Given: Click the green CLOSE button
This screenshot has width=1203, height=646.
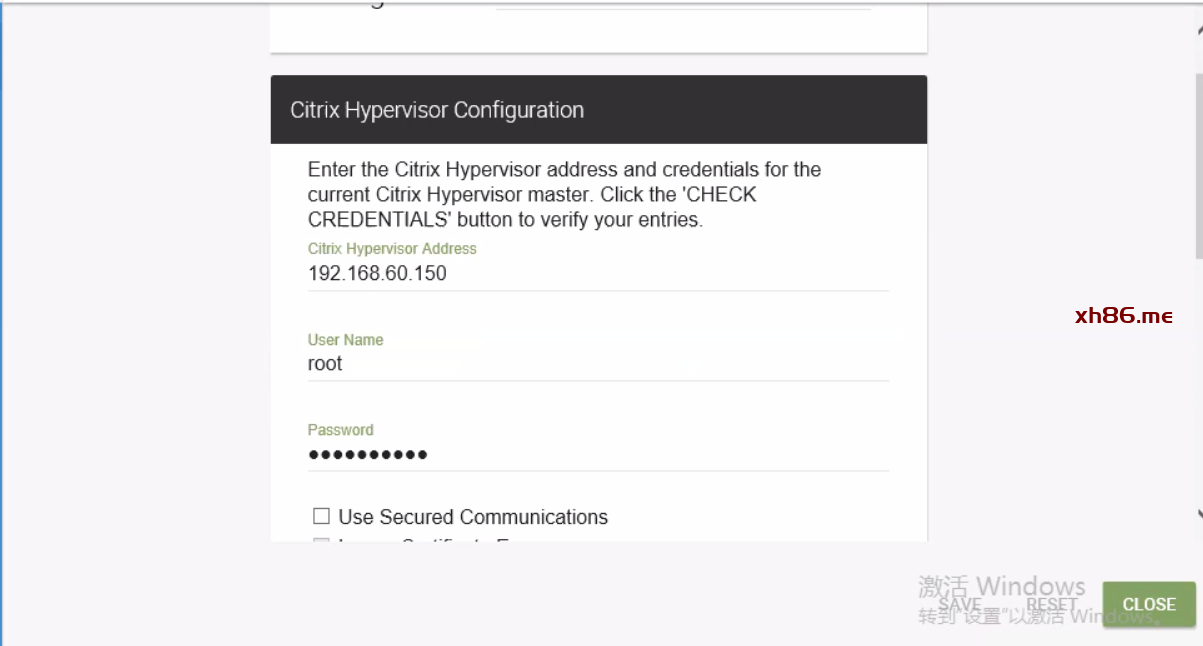Looking at the screenshot, I should [x=1148, y=604].
